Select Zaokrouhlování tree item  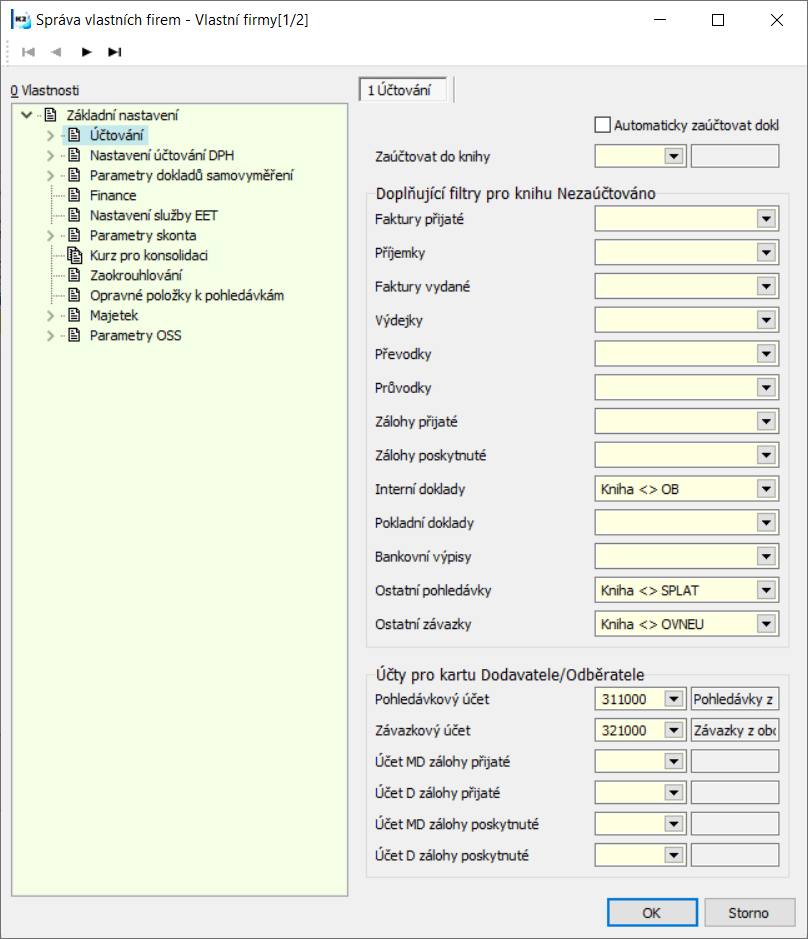[136, 275]
